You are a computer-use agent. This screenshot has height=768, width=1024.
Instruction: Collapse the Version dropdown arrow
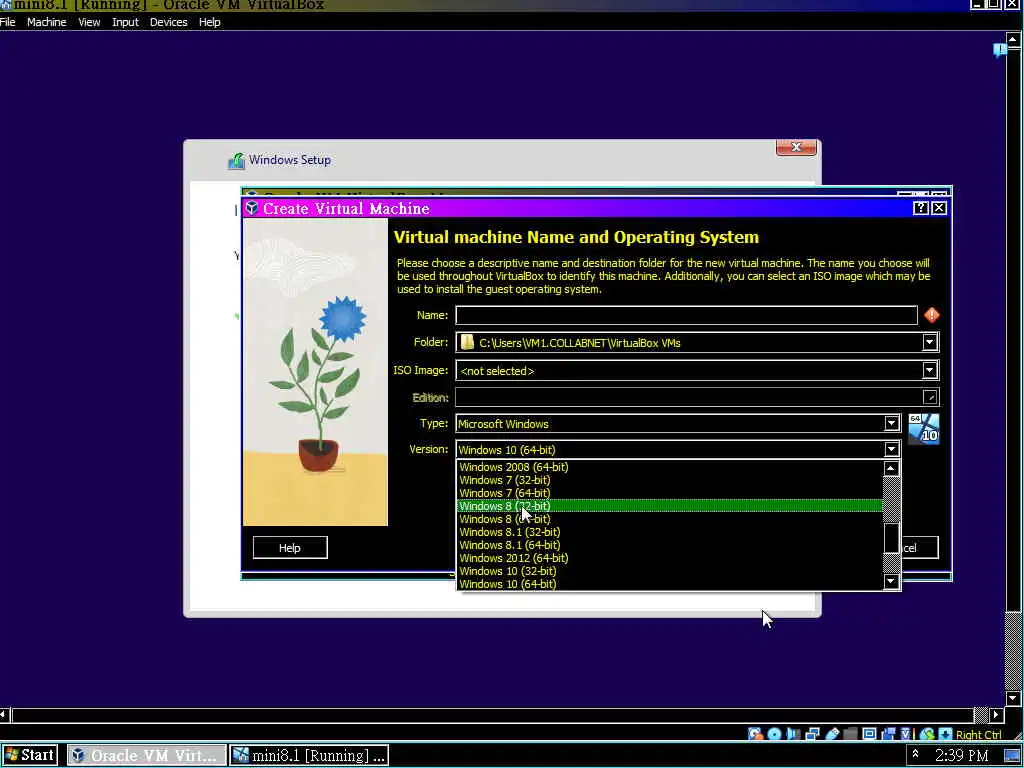(891, 449)
